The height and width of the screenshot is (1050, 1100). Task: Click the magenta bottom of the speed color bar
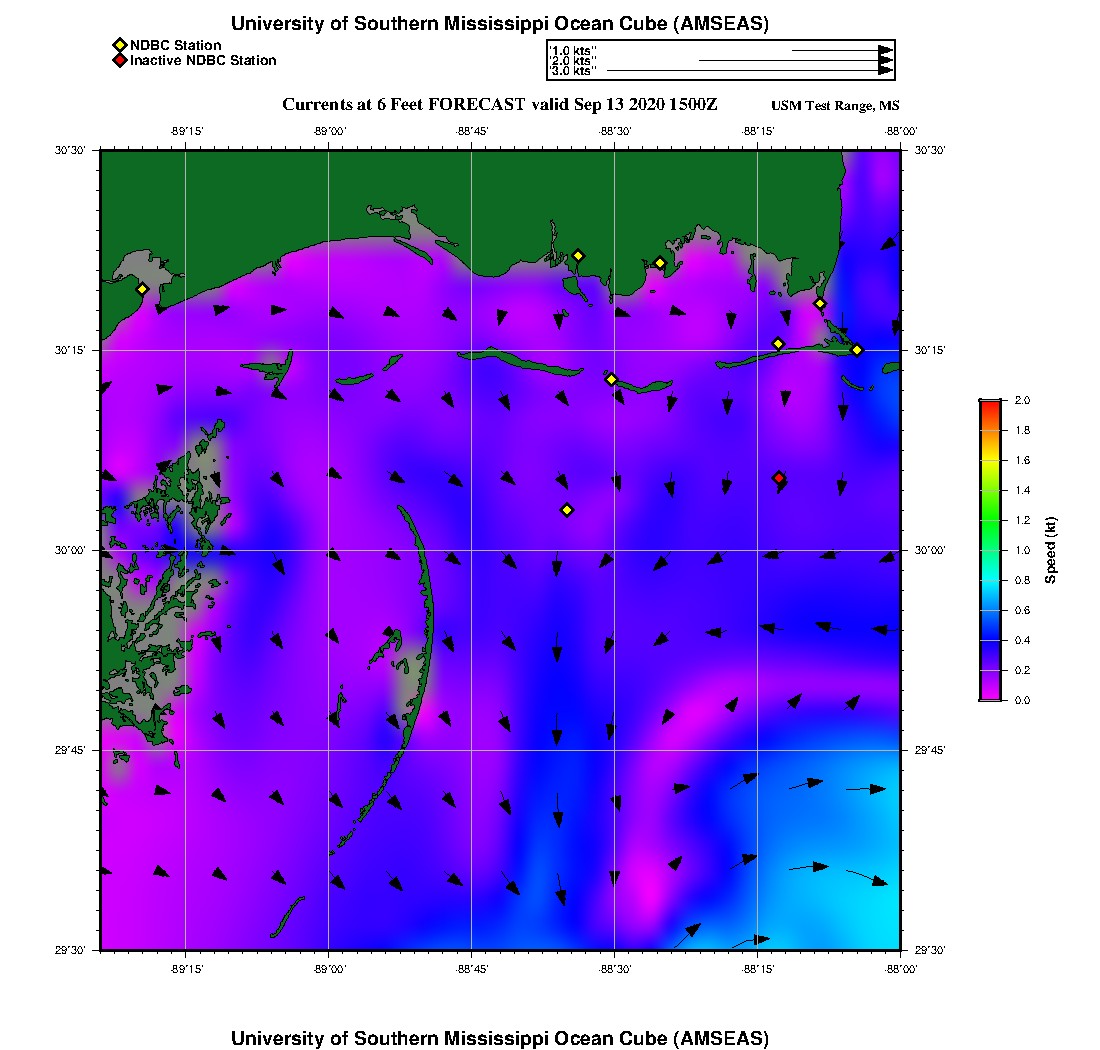[990, 695]
